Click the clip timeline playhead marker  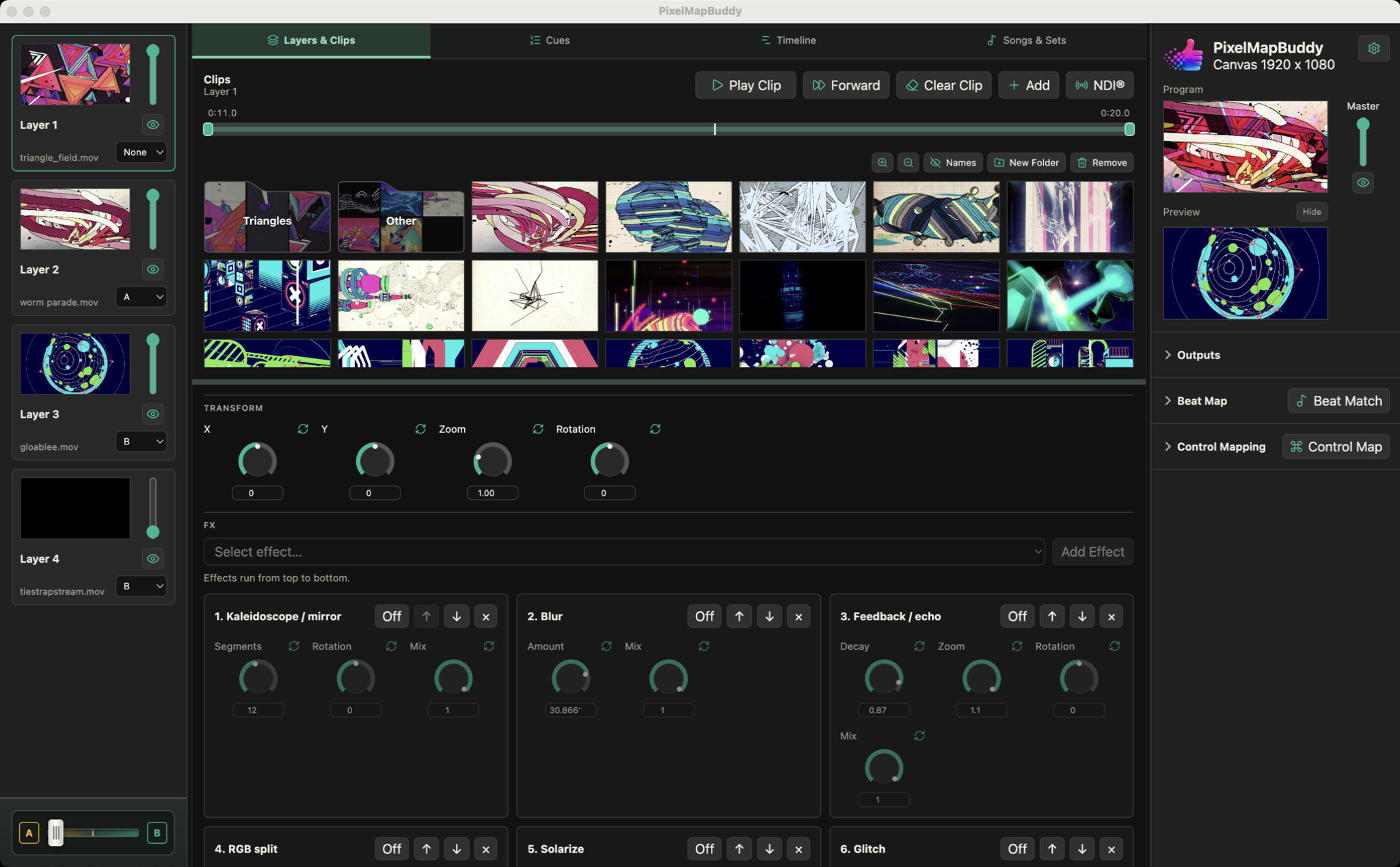click(714, 129)
